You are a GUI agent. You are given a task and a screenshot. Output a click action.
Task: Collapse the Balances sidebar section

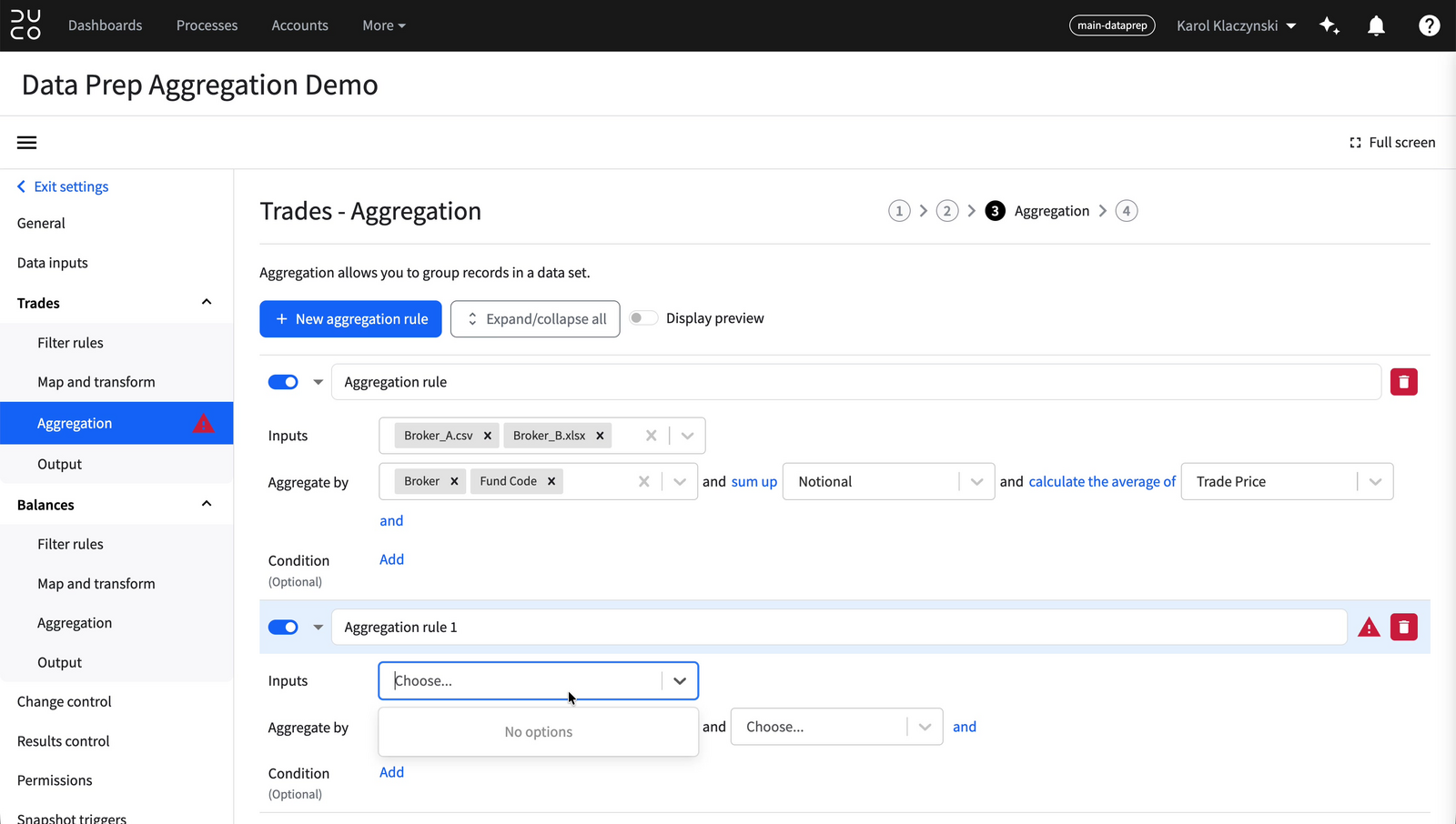207,504
